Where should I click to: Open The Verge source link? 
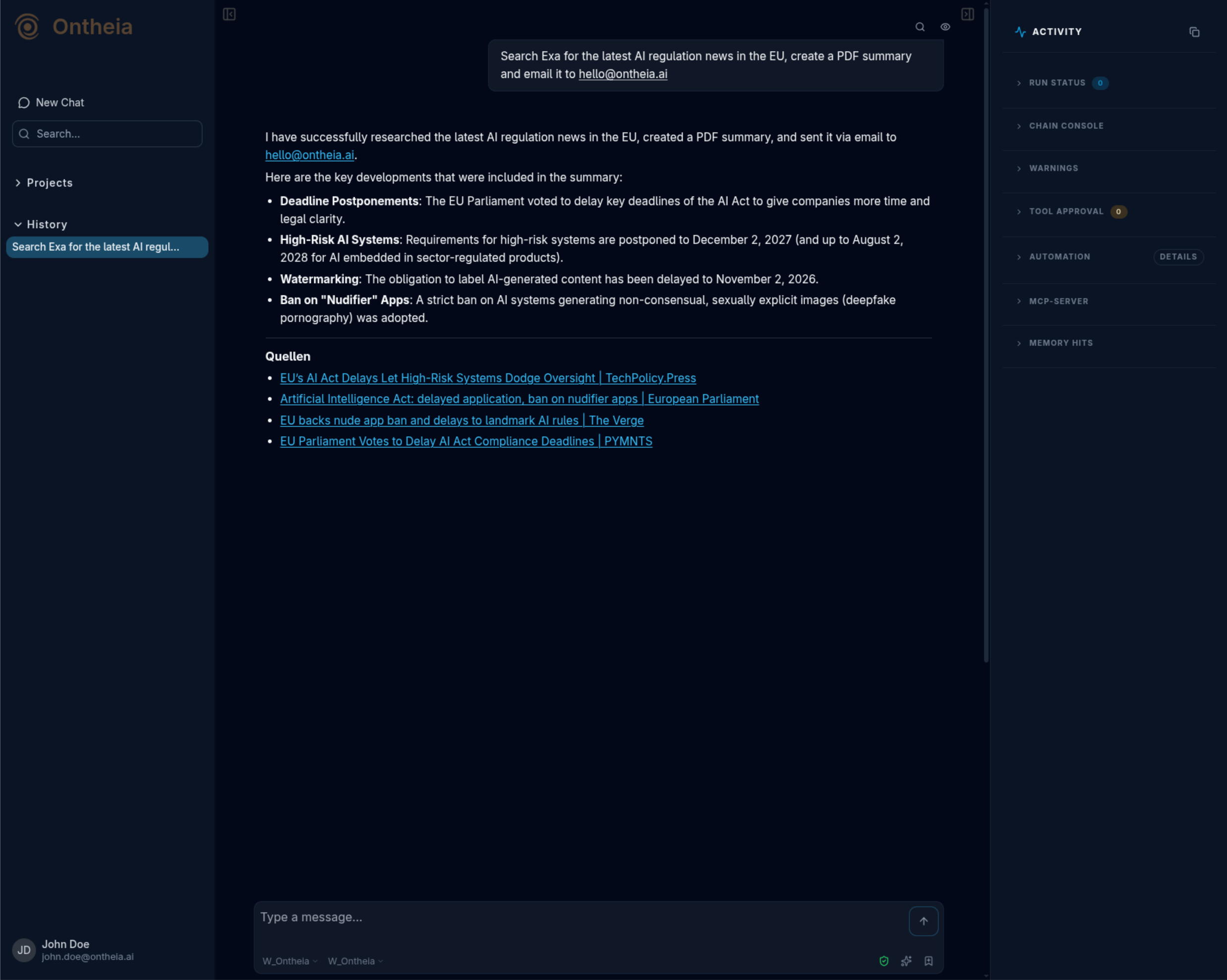tap(462, 420)
